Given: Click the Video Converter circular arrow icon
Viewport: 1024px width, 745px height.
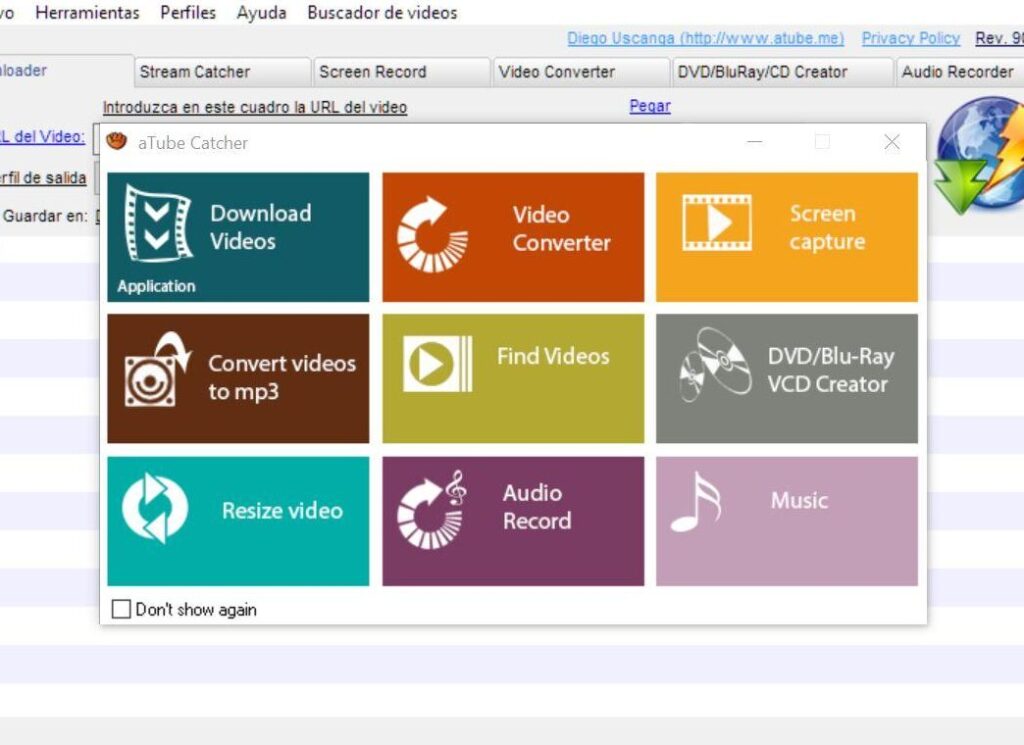Looking at the screenshot, I should (432, 234).
